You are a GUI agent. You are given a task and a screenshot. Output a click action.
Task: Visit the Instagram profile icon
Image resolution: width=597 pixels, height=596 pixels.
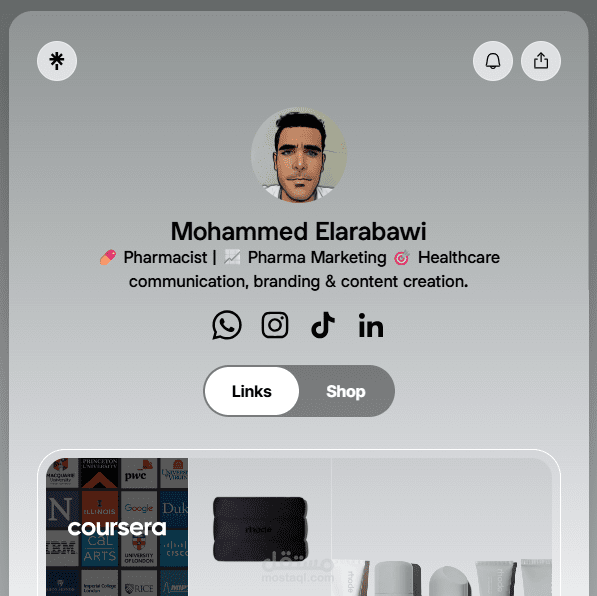(275, 325)
